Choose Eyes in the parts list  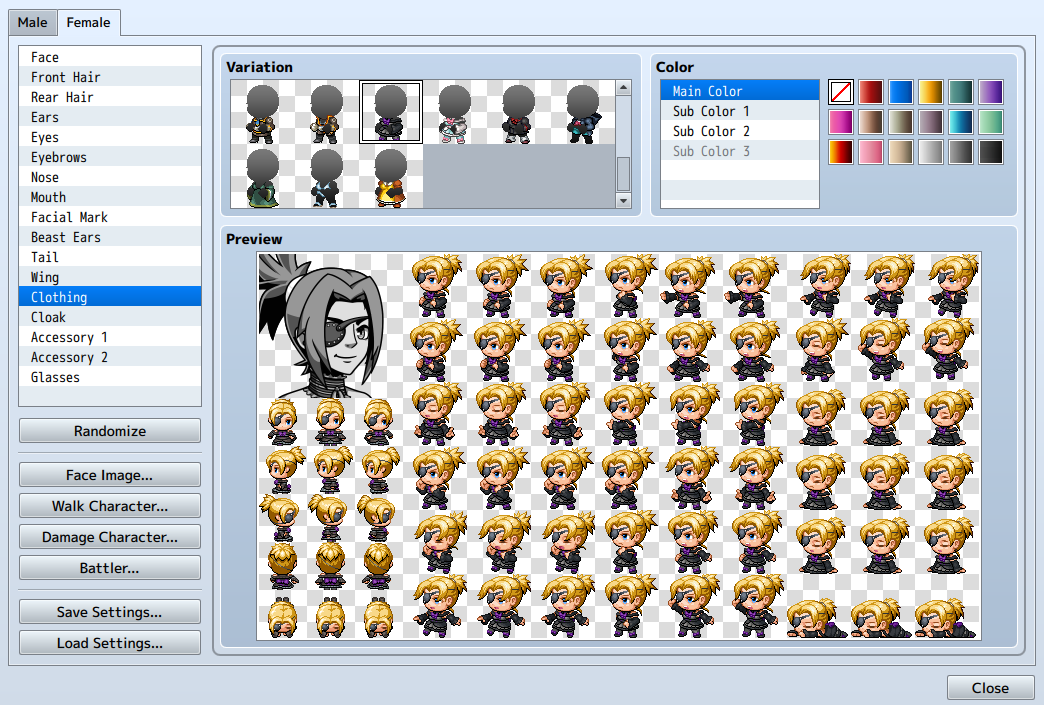pos(110,137)
